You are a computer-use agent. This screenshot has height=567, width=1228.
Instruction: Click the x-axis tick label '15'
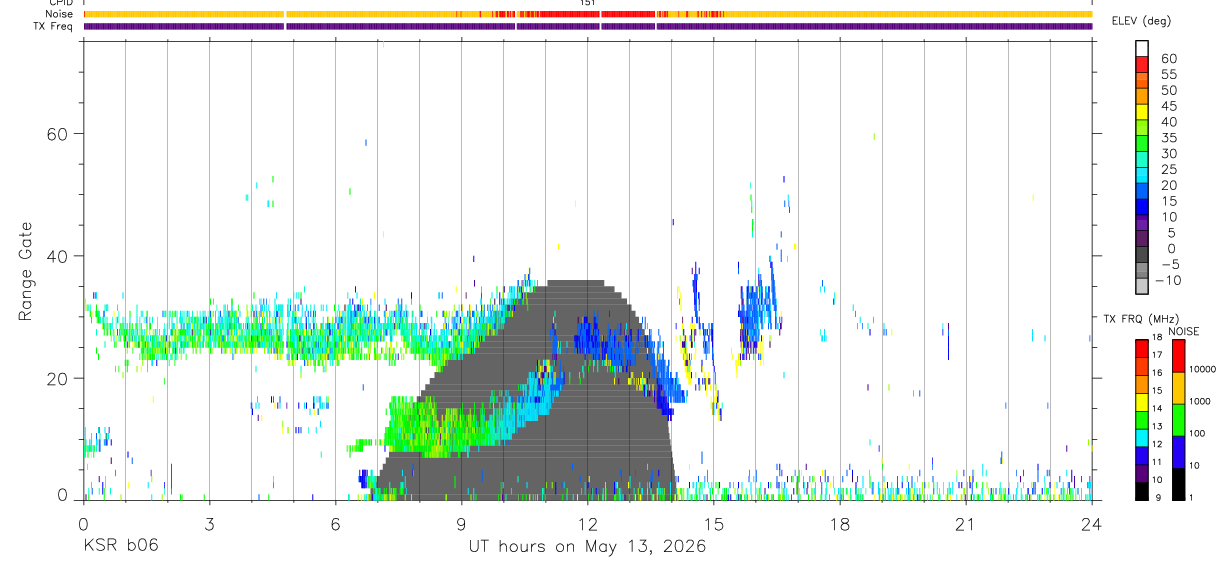click(713, 524)
